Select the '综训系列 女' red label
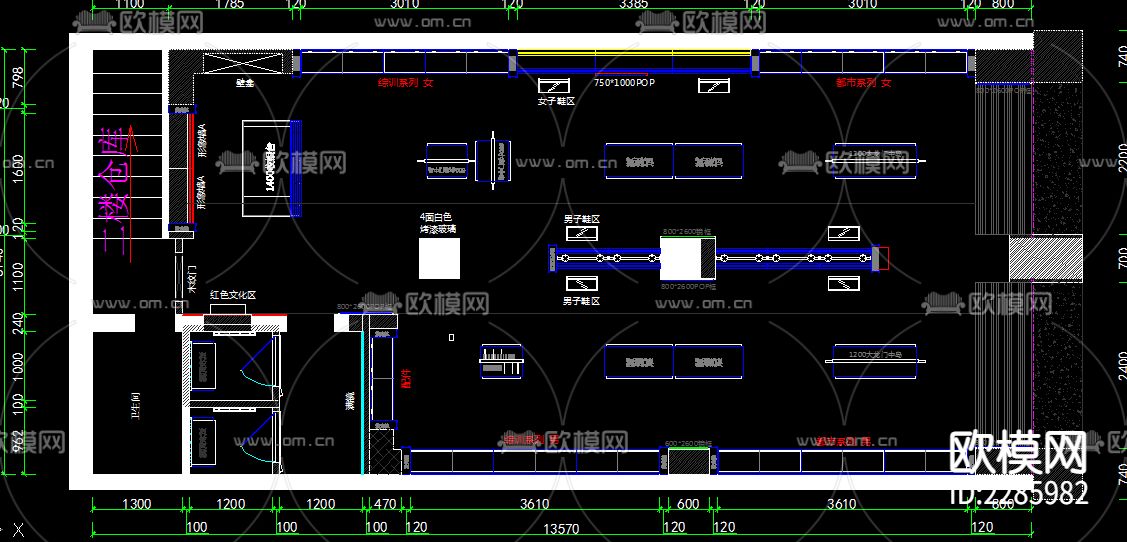The width and height of the screenshot is (1127, 542). click(x=405, y=83)
